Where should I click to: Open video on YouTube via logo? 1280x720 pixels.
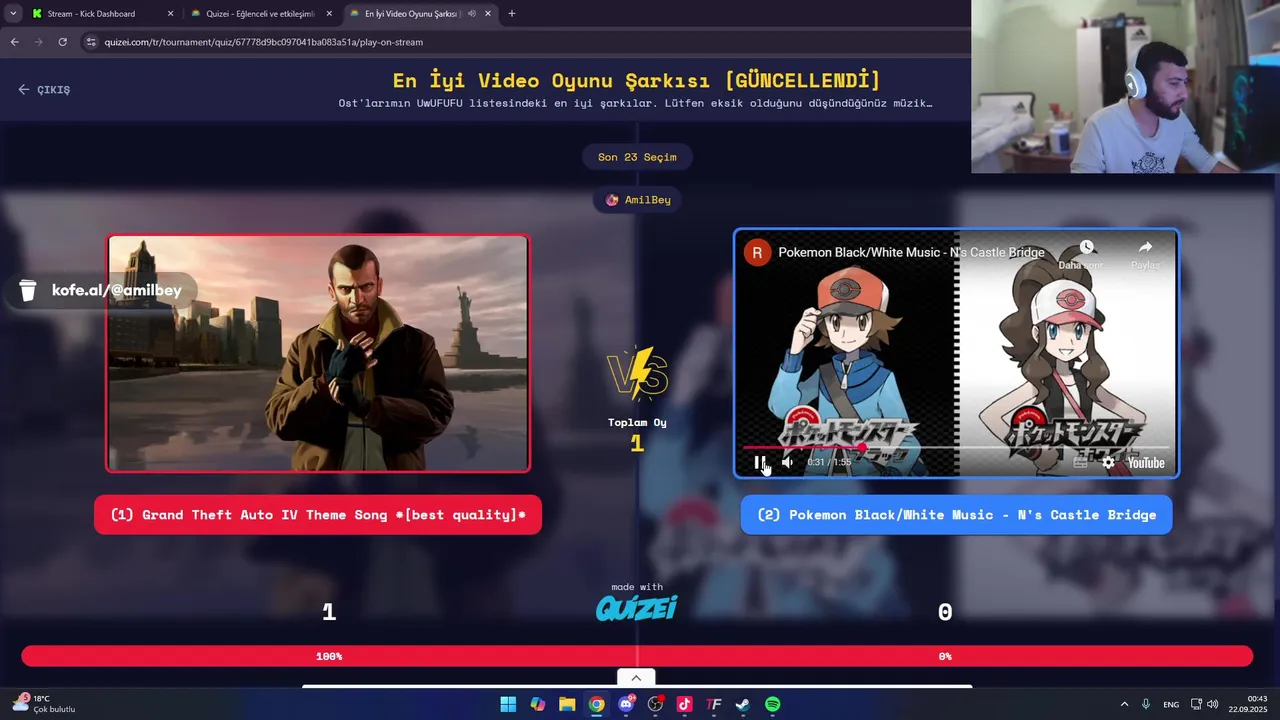point(1145,463)
